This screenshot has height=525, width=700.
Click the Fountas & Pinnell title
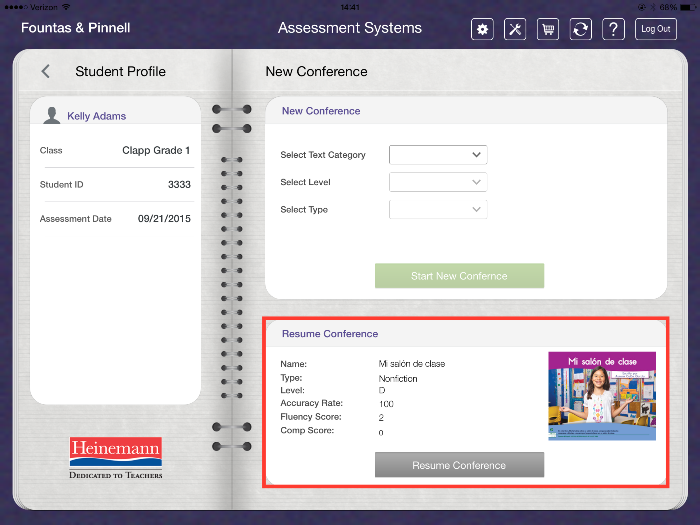click(76, 28)
